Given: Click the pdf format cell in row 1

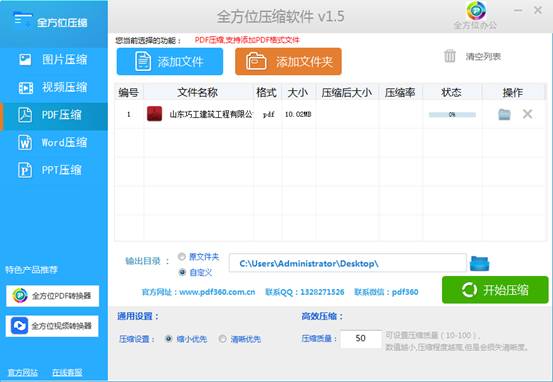Looking at the screenshot, I should (268, 115).
